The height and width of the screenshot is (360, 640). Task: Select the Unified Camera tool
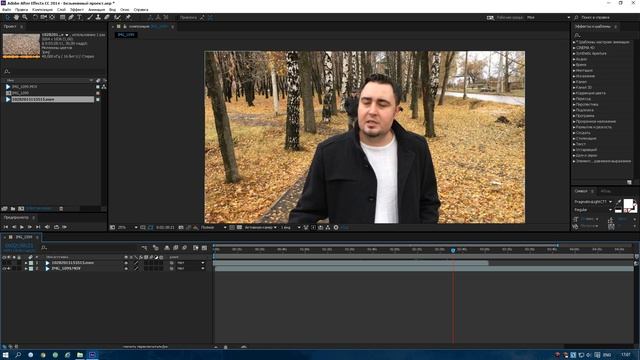[43, 18]
